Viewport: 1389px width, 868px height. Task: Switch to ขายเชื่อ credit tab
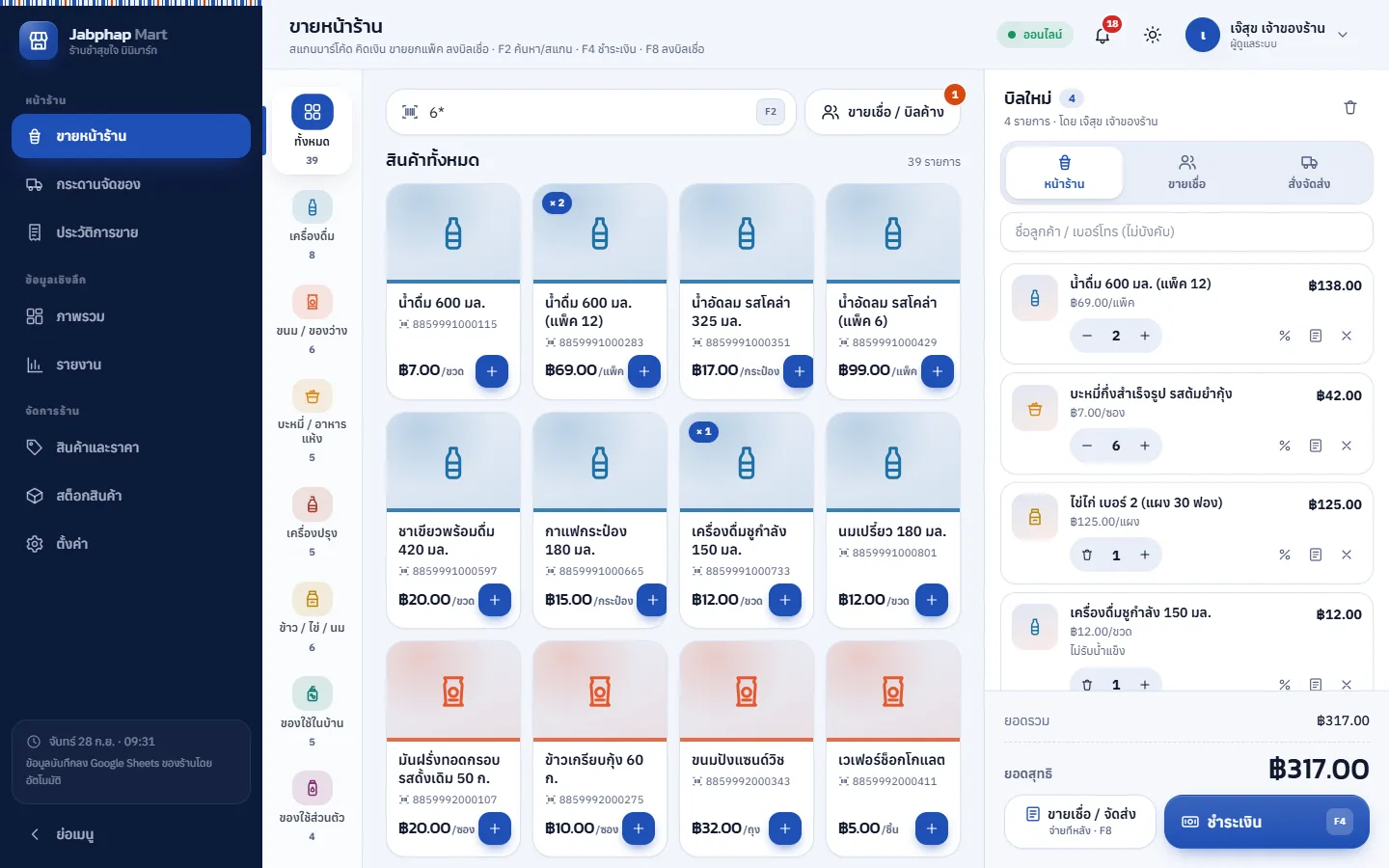pos(1186,173)
